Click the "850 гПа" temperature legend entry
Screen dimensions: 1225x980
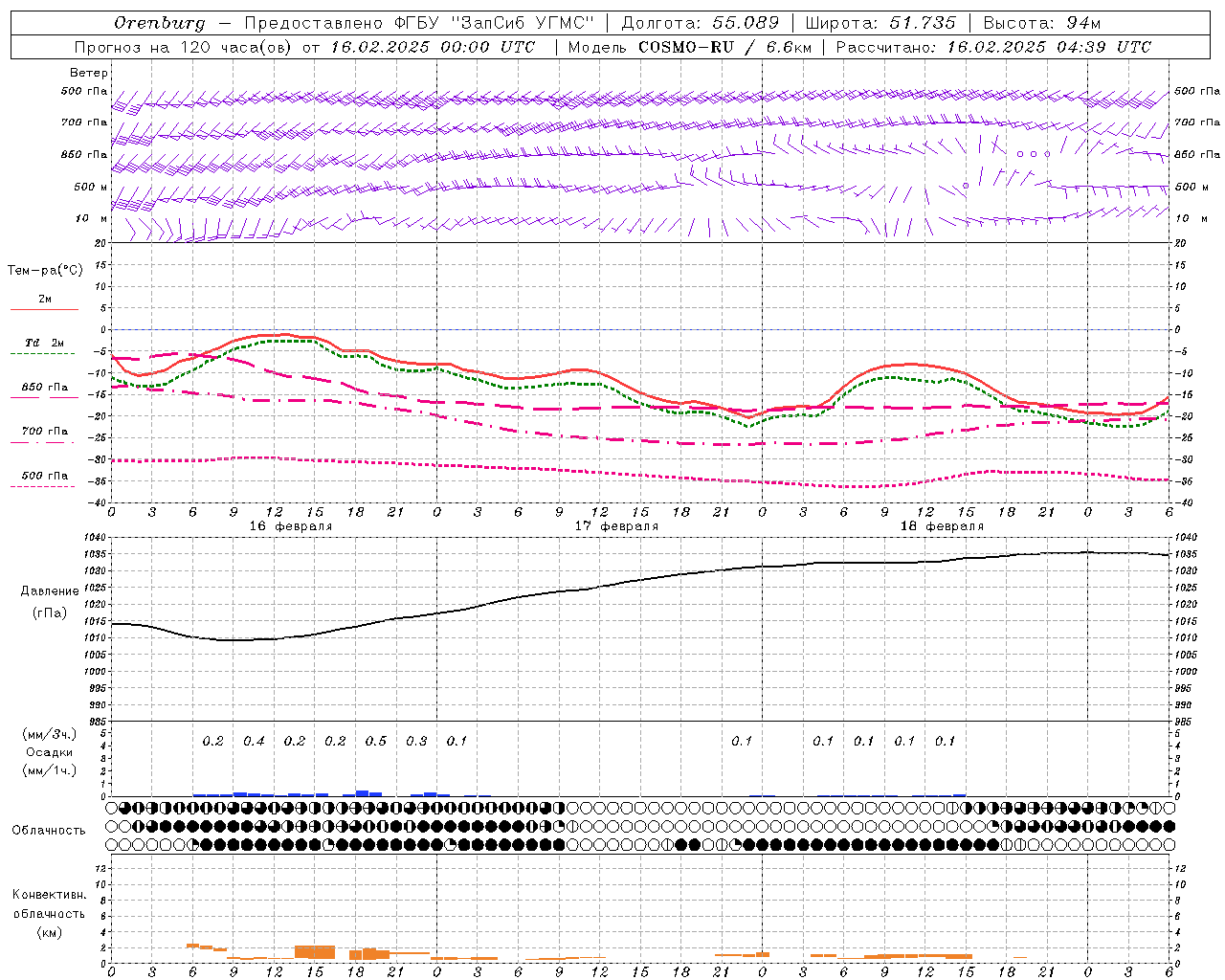[44, 388]
